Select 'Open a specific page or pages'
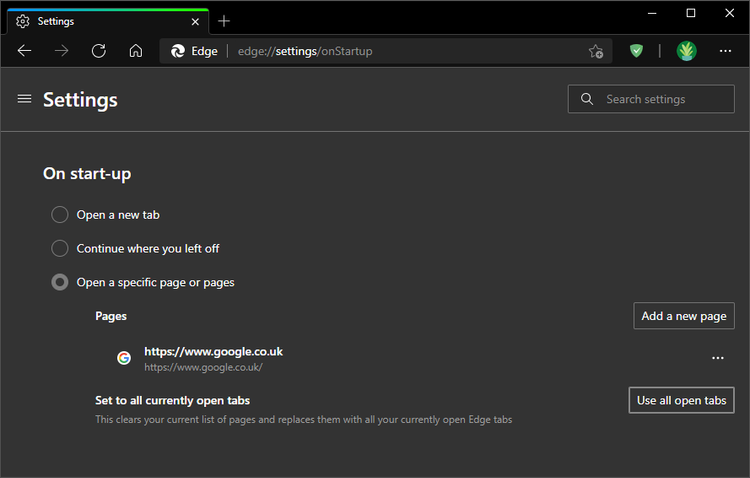This screenshot has height=478, width=750. pos(60,282)
